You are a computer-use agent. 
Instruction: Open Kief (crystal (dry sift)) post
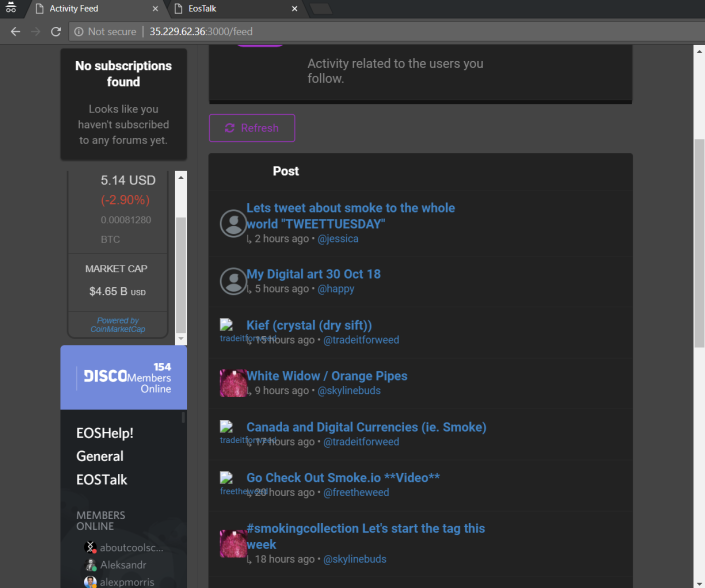point(309,325)
